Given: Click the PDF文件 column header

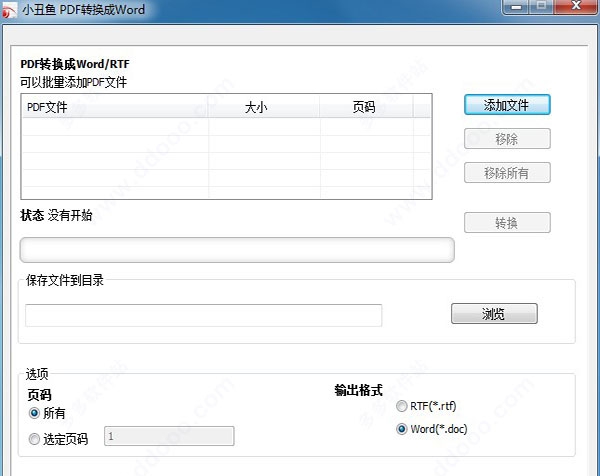Looking at the screenshot, I should coord(115,107).
